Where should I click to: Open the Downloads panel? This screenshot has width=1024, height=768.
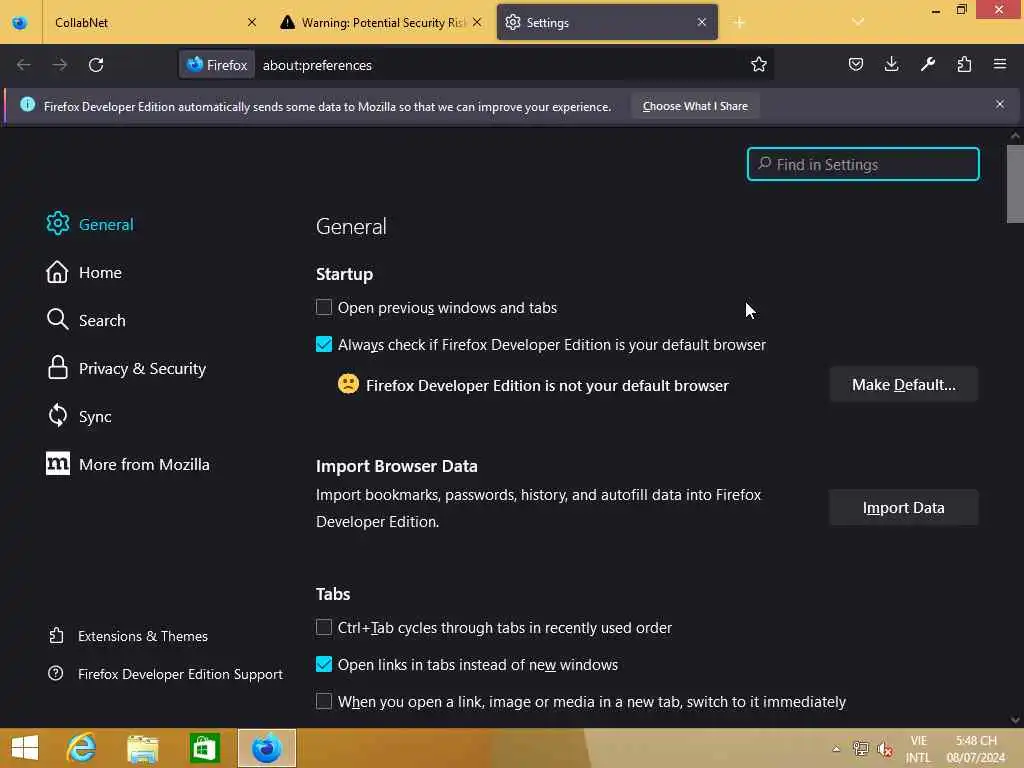click(x=891, y=64)
